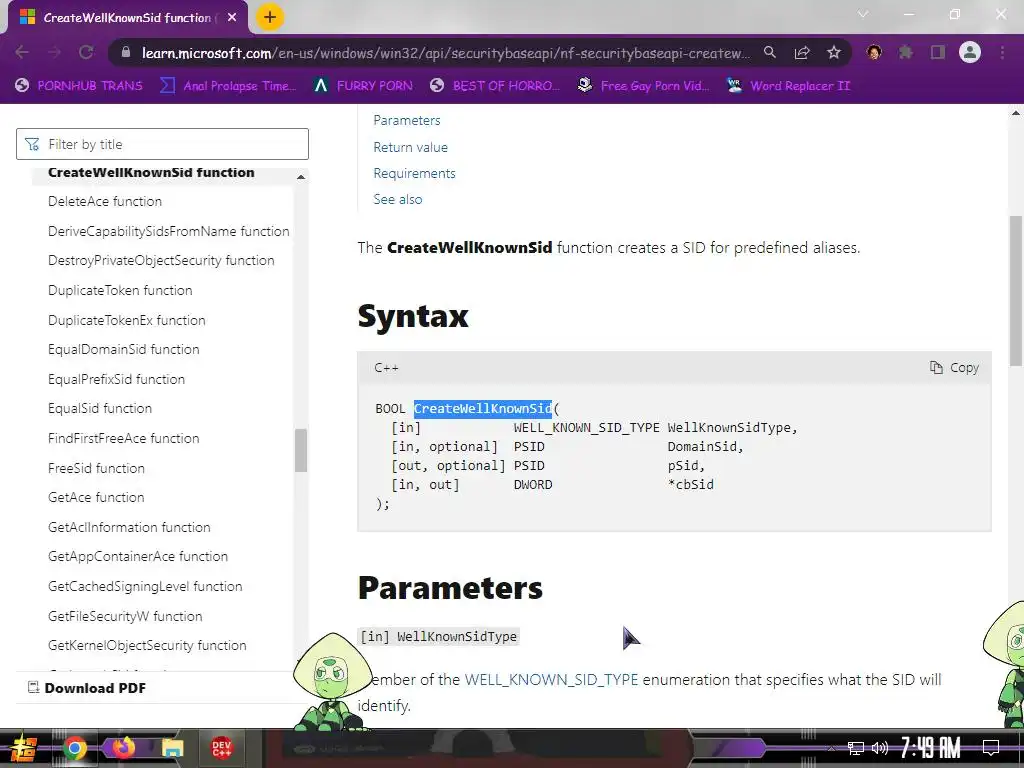
Task: Open Dev-C++ from the taskbar
Action: click(x=221, y=748)
